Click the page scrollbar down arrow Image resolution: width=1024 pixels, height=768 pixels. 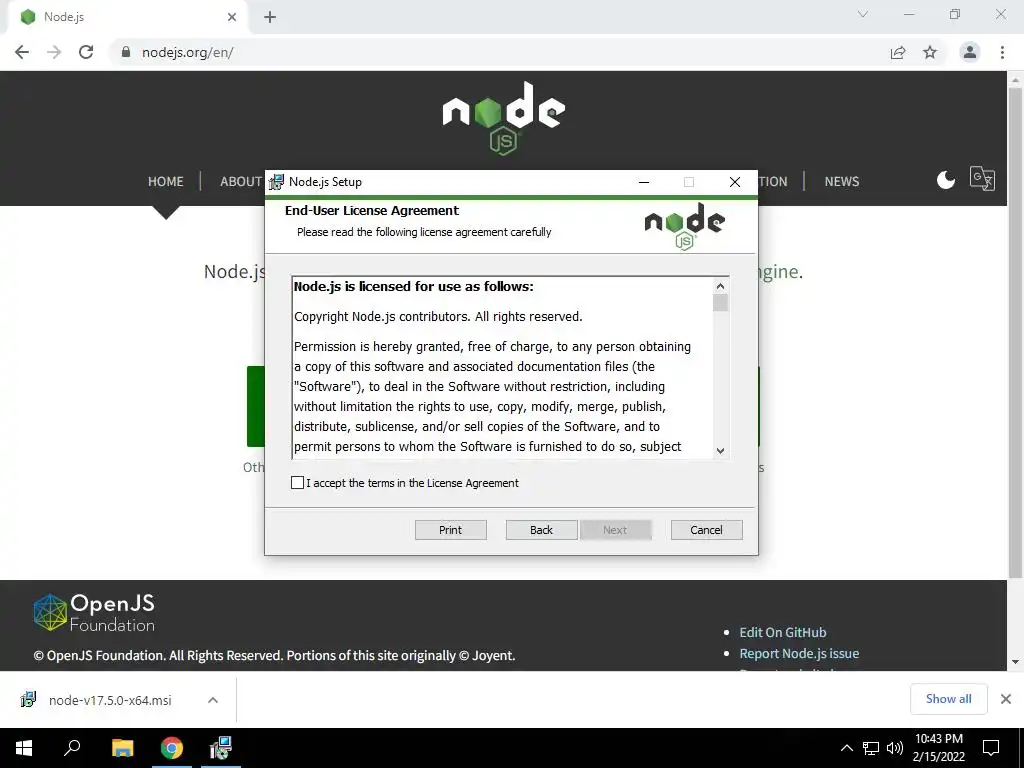coord(1015,662)
